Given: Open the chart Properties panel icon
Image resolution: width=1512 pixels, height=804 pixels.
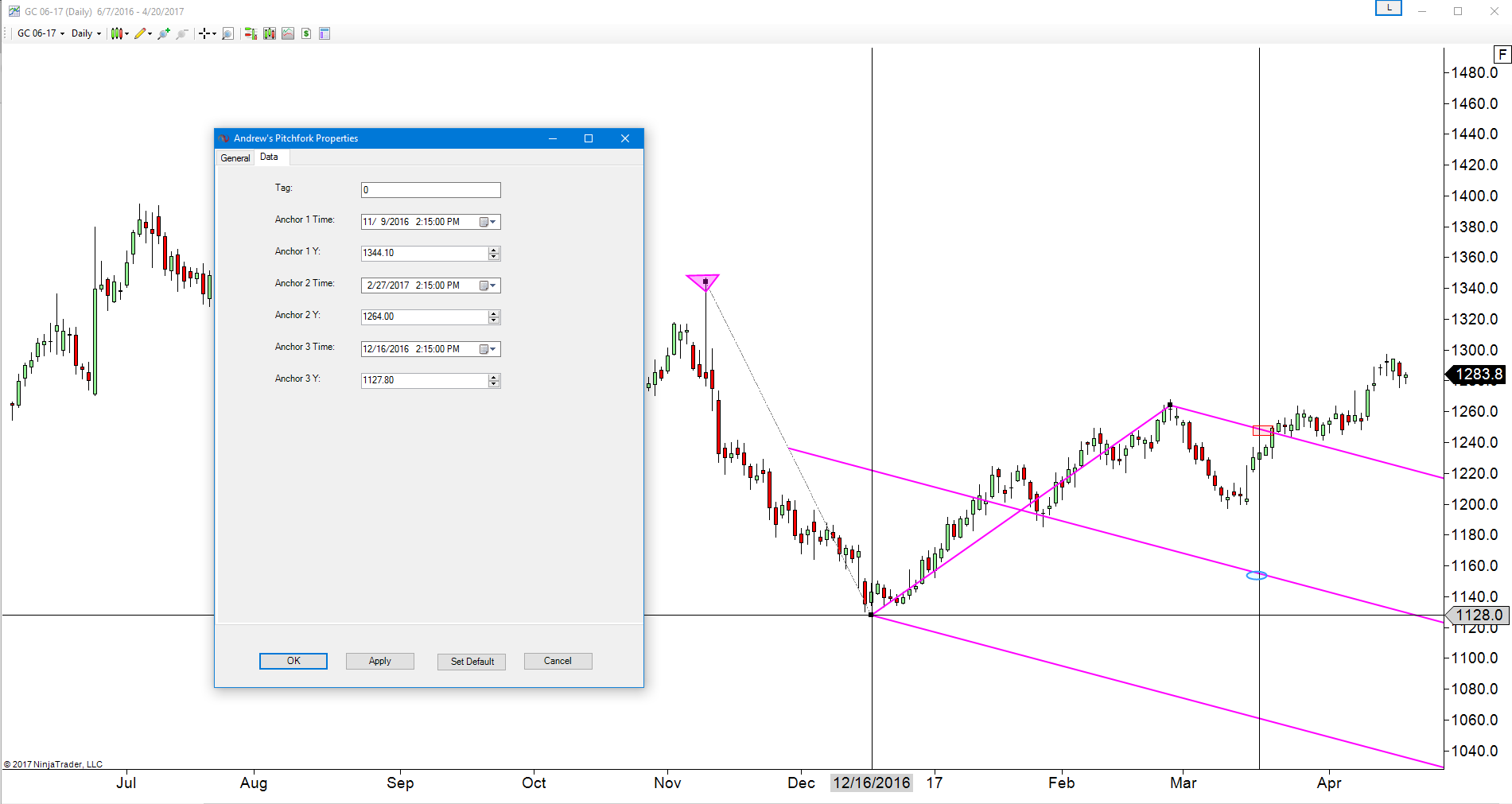Looking at the screenshot, I should [x=325, y=33].
